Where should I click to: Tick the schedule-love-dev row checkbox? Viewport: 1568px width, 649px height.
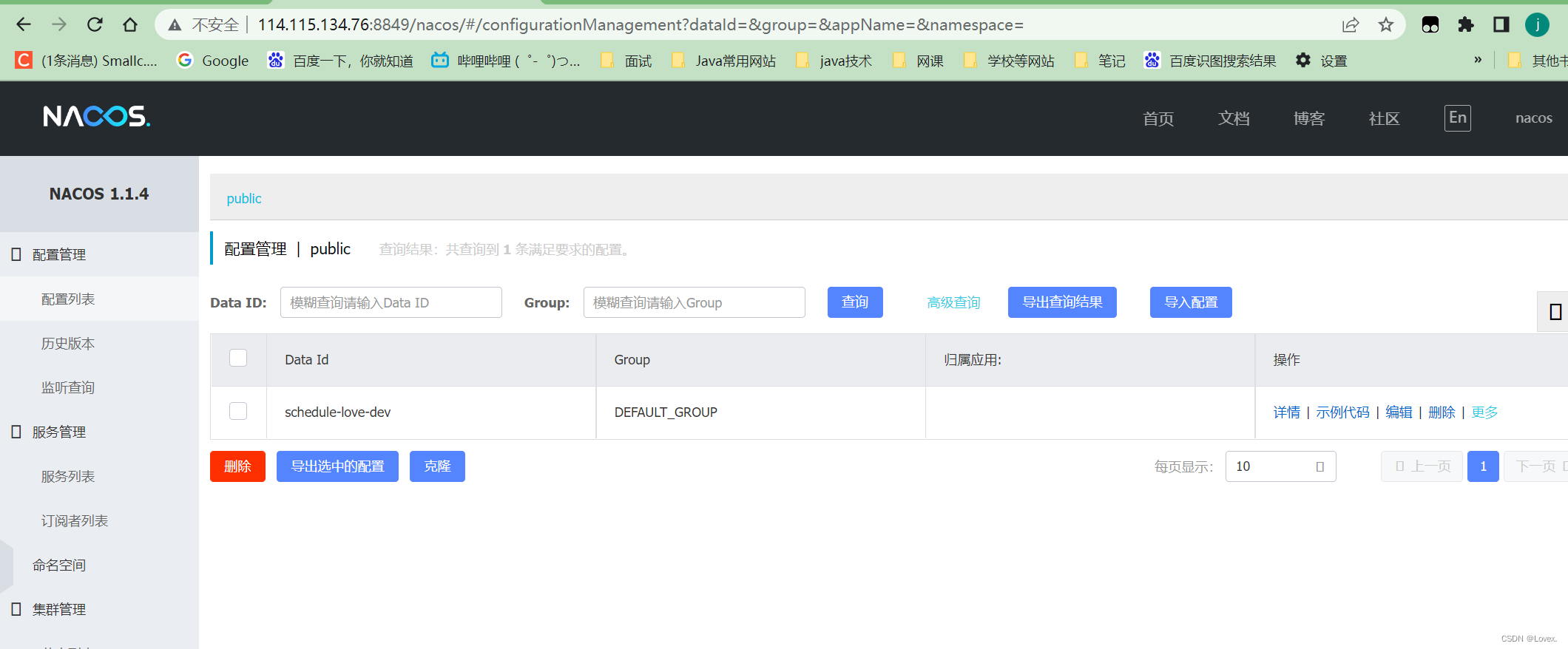pos(238,411)
